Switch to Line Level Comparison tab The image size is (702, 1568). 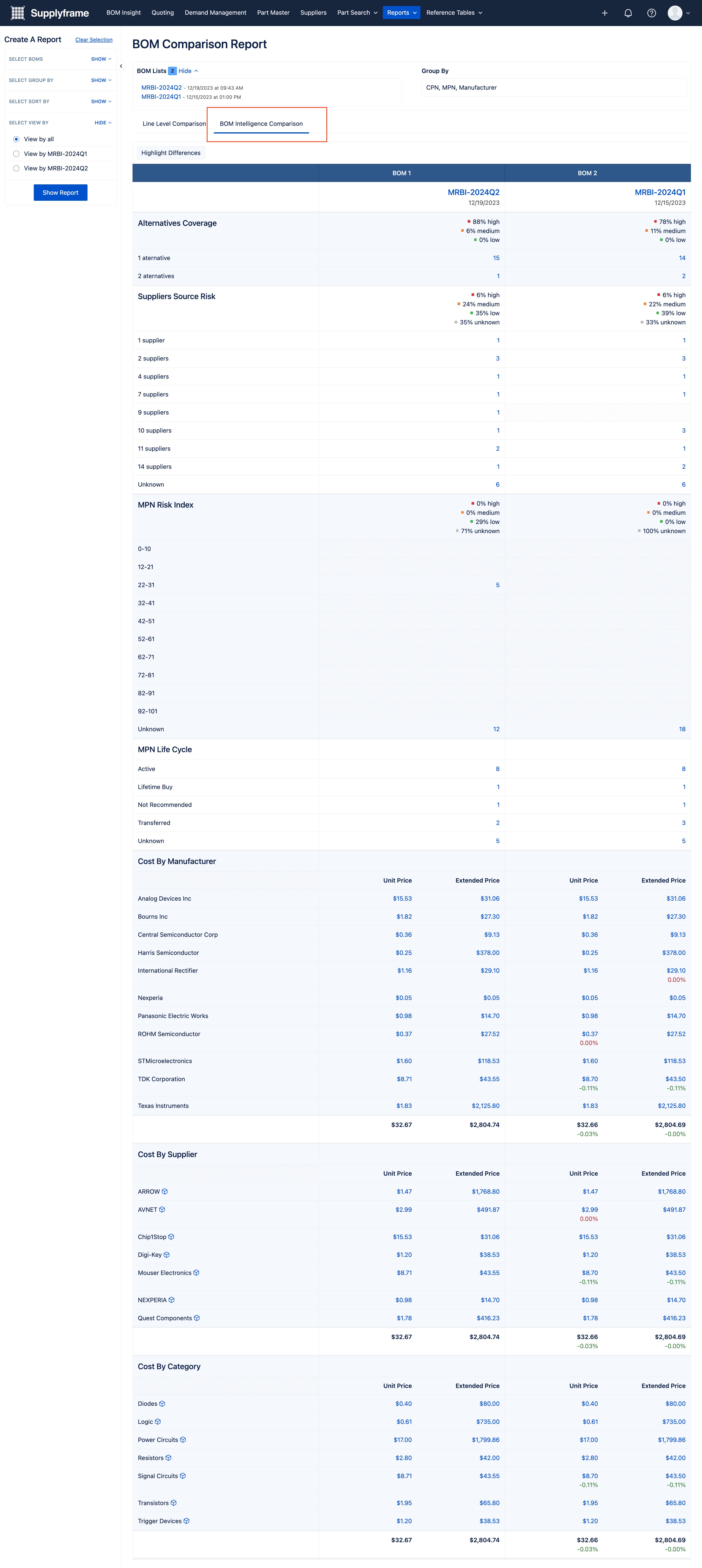(x=174, y=124)
